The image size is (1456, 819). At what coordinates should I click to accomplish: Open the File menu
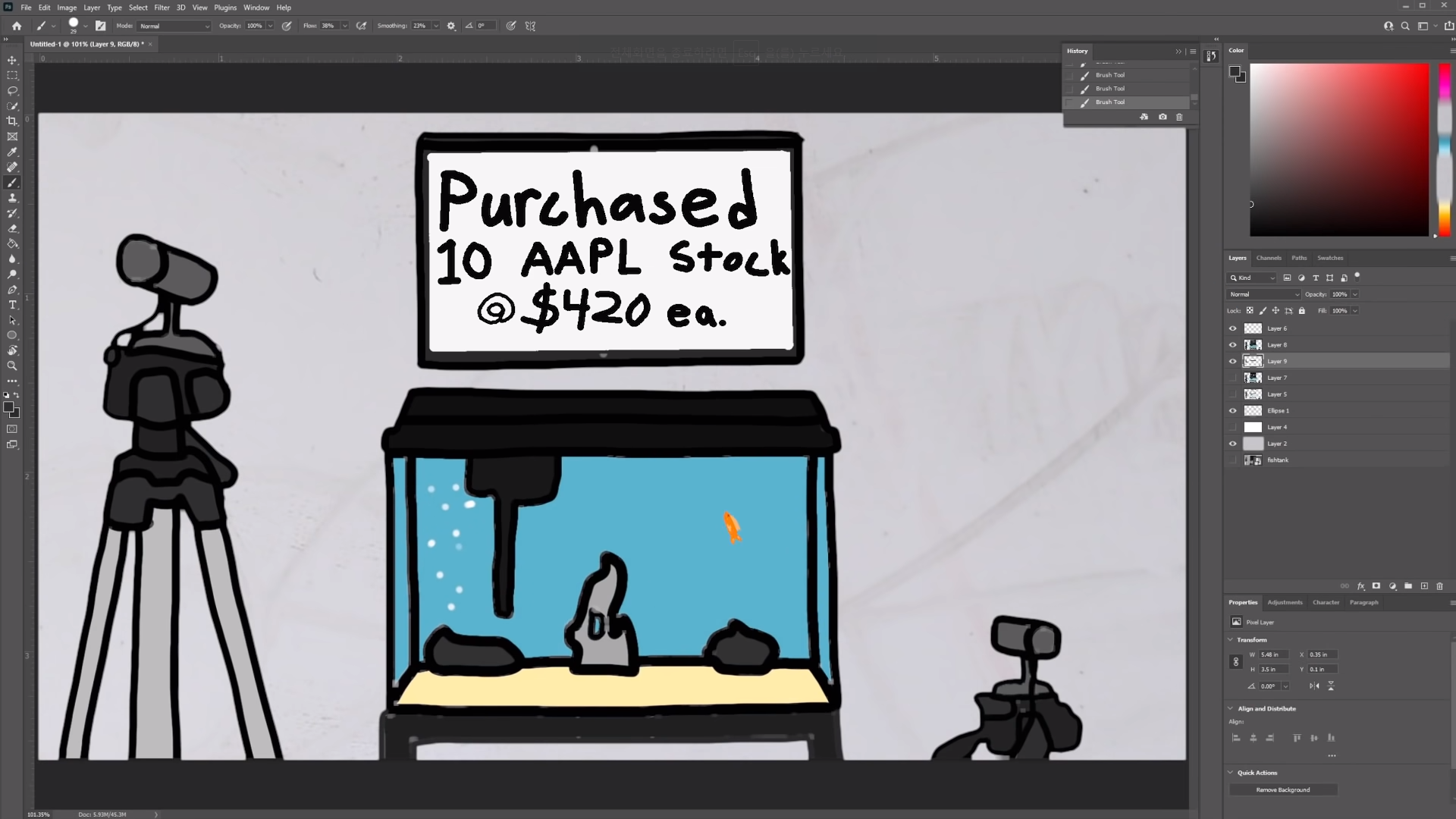tap(26, 8)
